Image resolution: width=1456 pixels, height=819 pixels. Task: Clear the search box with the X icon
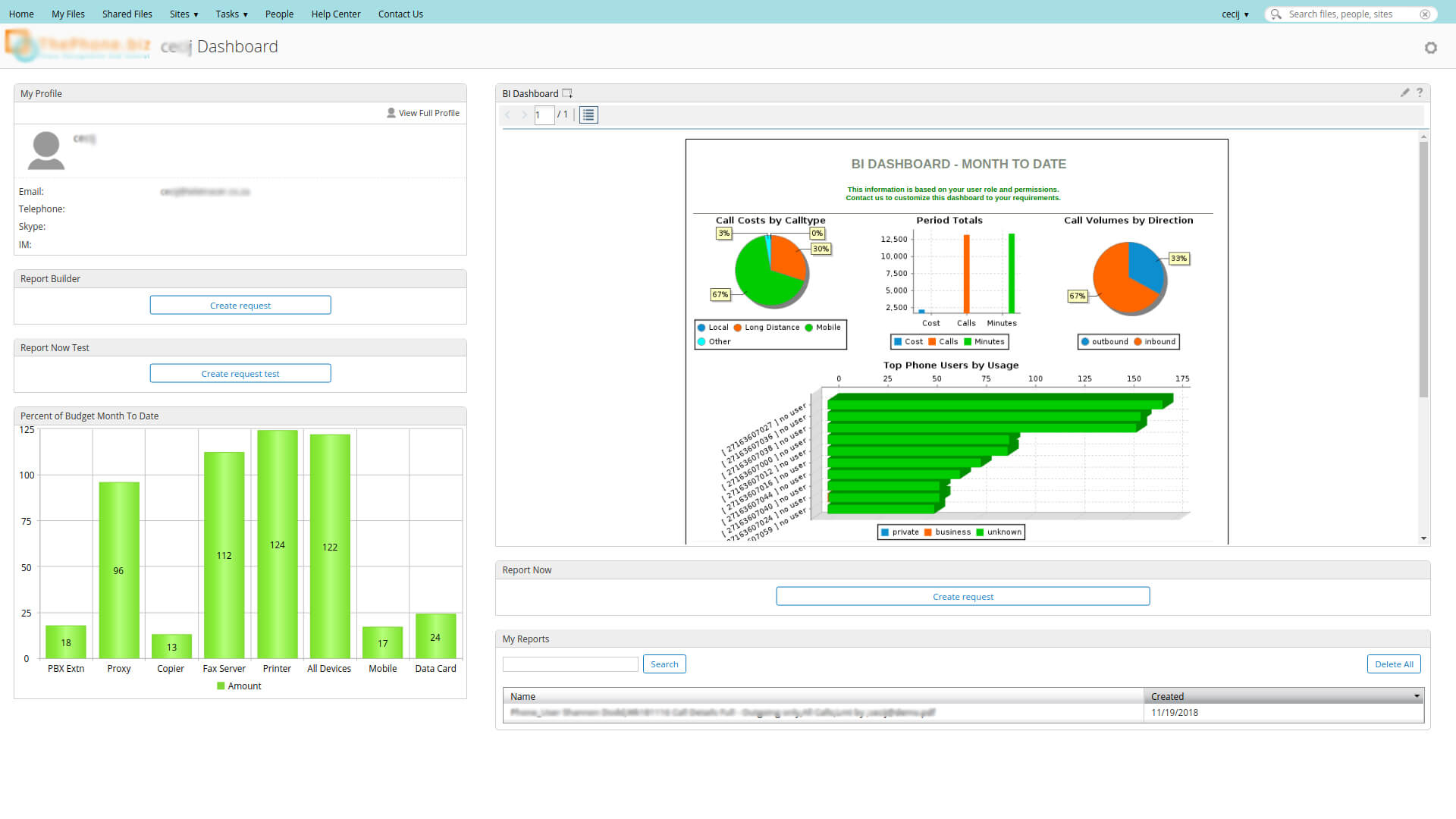(x=1425, y=14)
